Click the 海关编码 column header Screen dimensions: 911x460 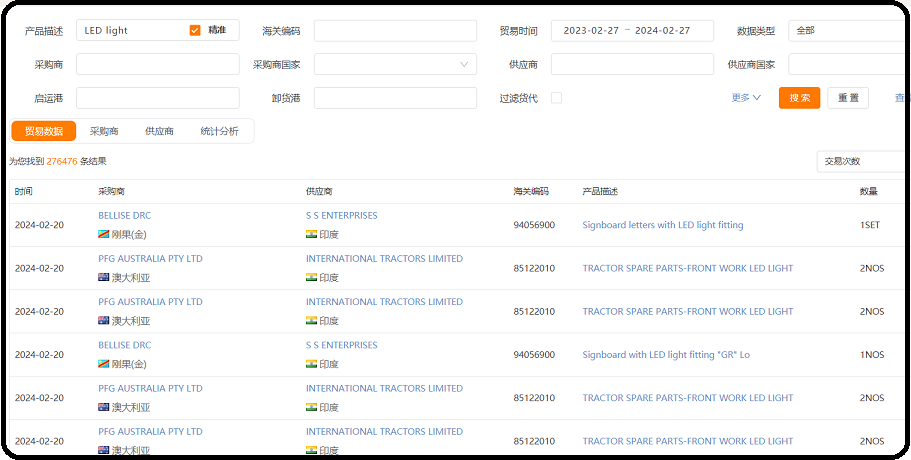pyautogui.click(x=531, y=192)
